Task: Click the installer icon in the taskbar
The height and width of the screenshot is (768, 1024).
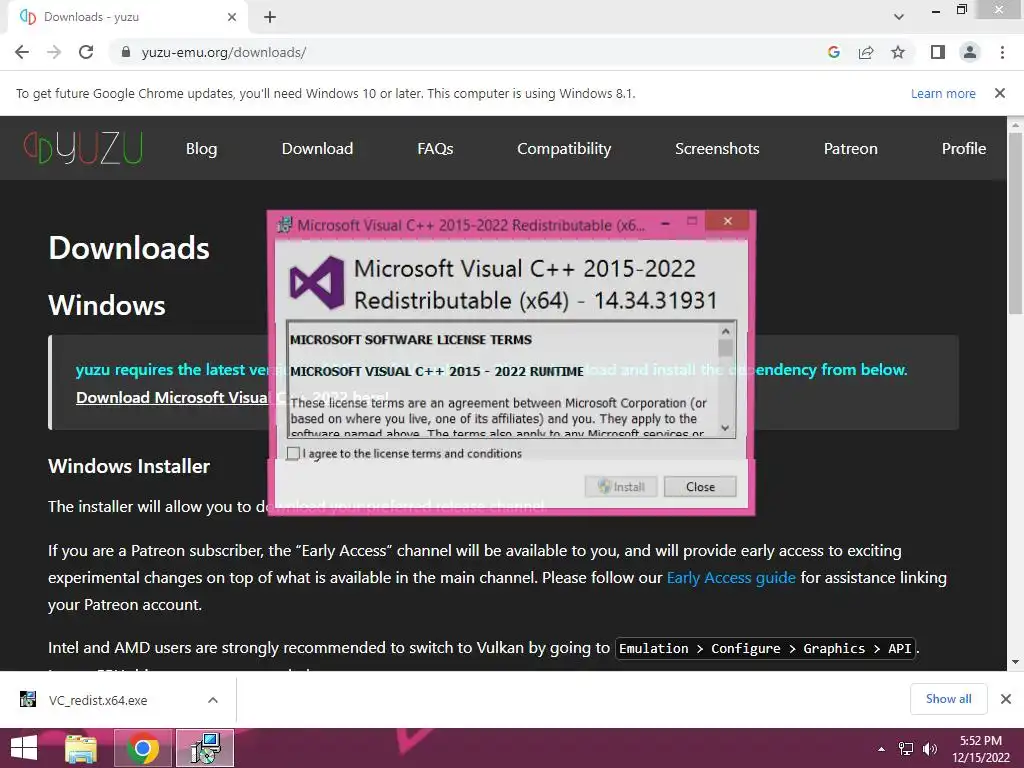Action: (x=205, y=748)
